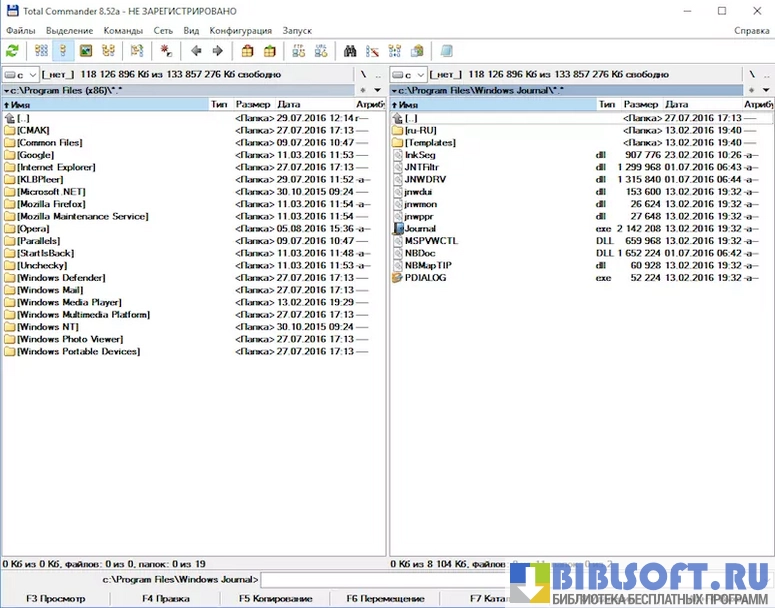Screen dimensions: 775x608
Task: Open file search with the binoculars icon
Action: (351, 51)
